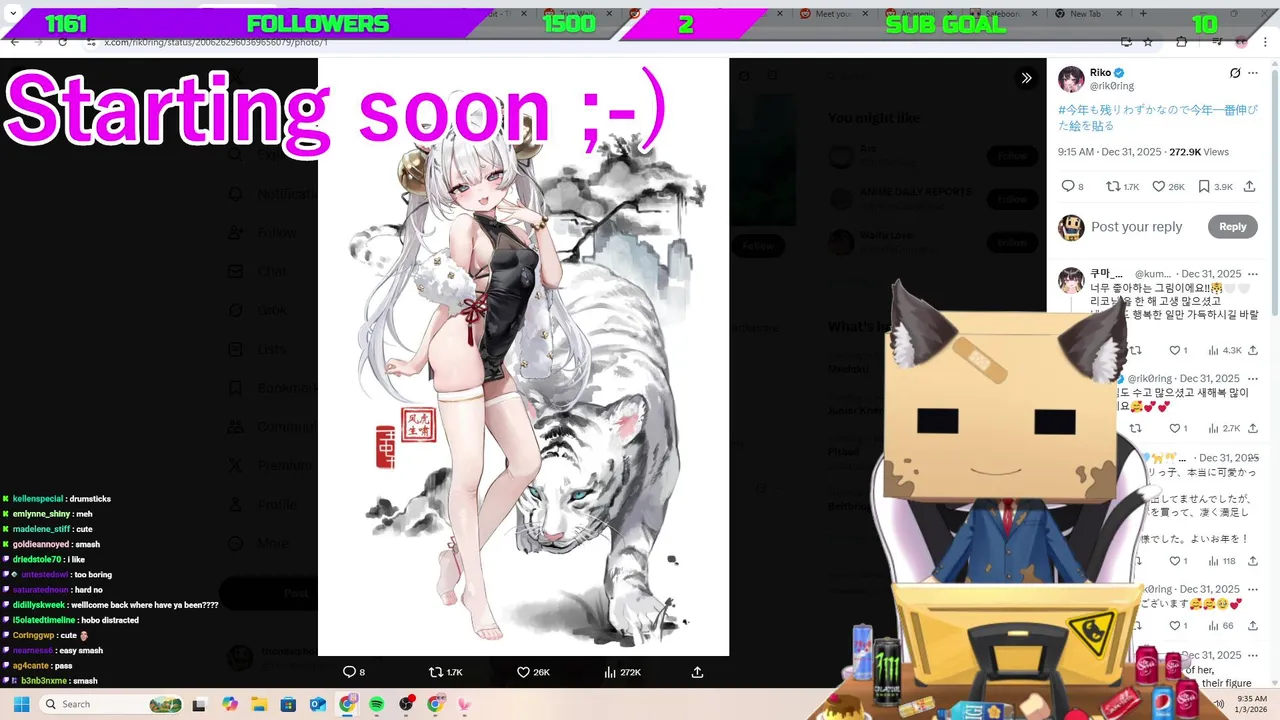
Task: Open the Windows Start menu
Action: coord(21,704)
